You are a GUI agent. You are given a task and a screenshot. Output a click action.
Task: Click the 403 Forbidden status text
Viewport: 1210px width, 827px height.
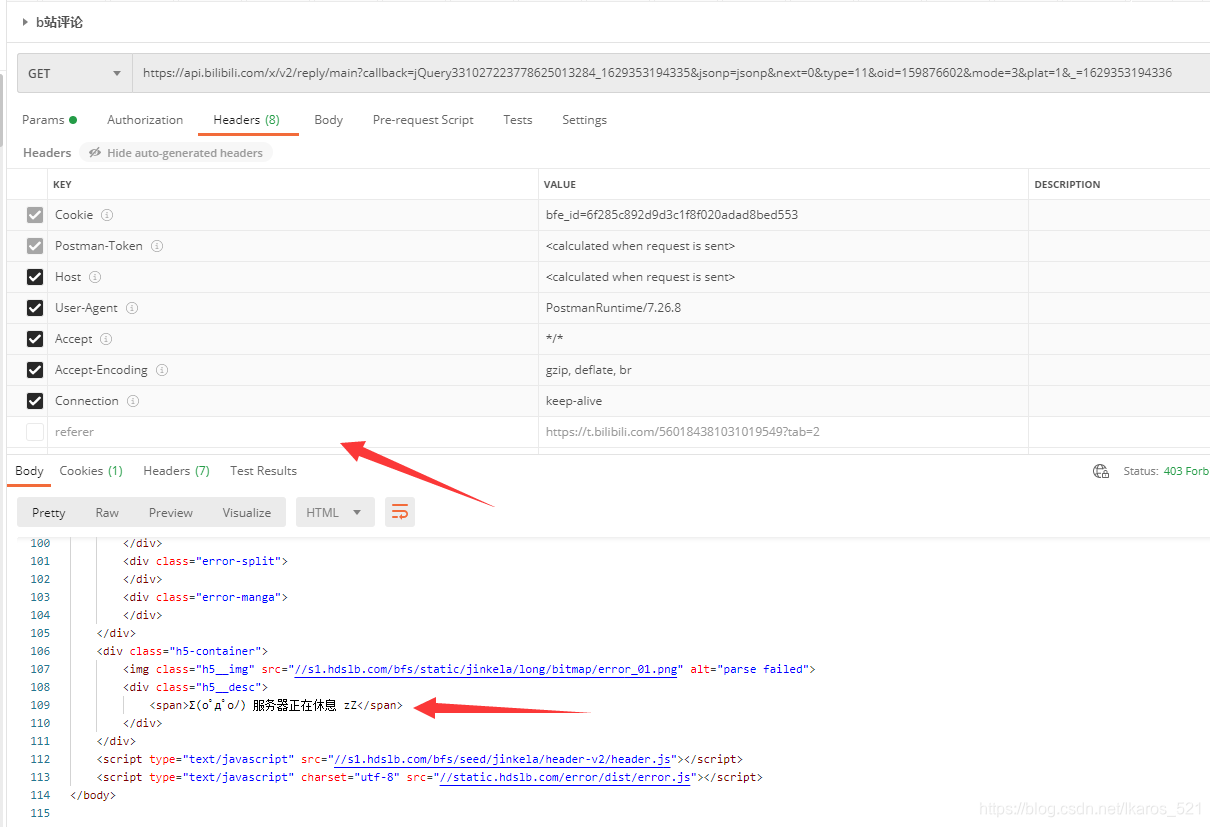(1186, 471)
